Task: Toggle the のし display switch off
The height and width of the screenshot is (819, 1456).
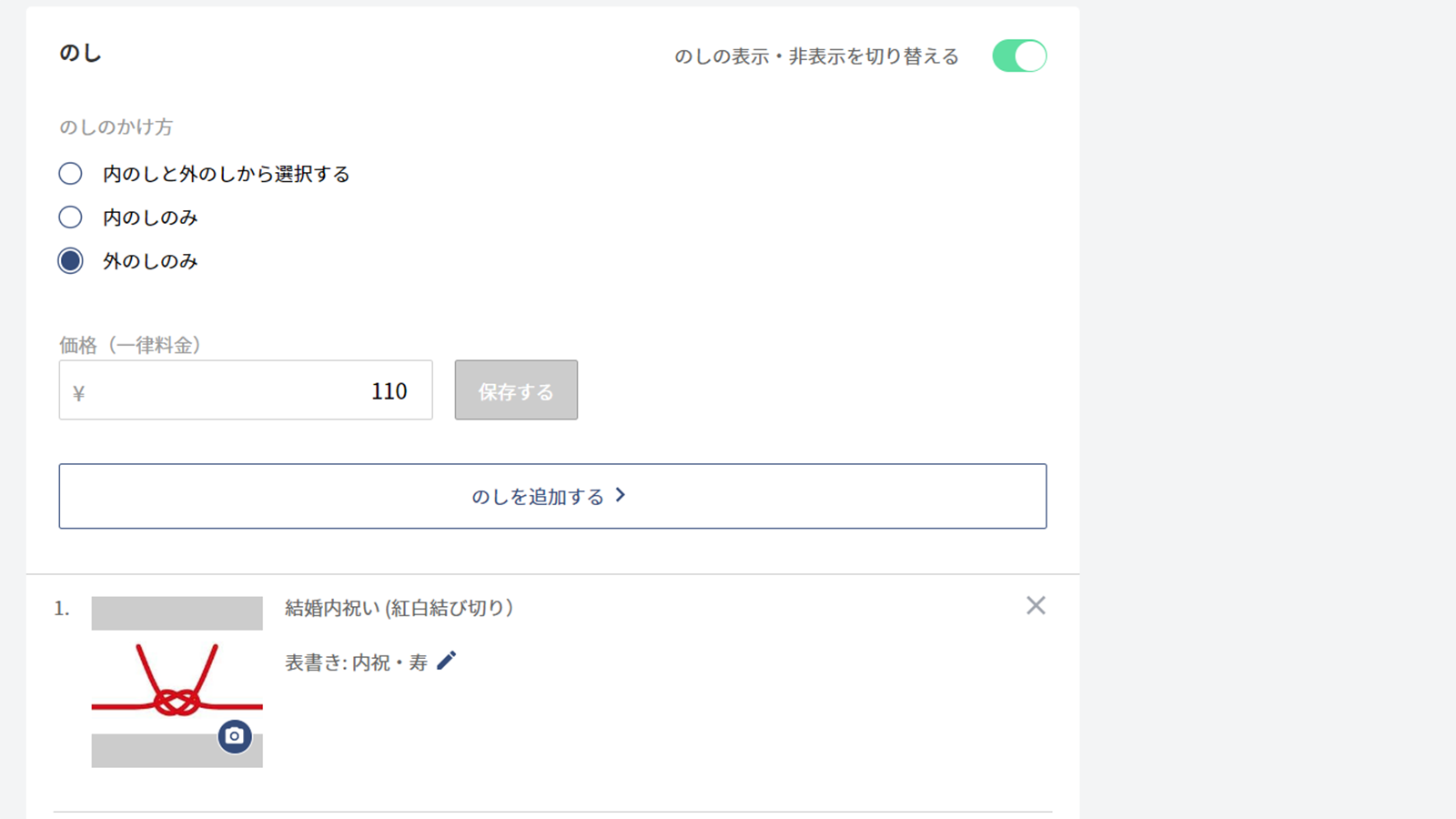Action: (x=1019, y=56)
